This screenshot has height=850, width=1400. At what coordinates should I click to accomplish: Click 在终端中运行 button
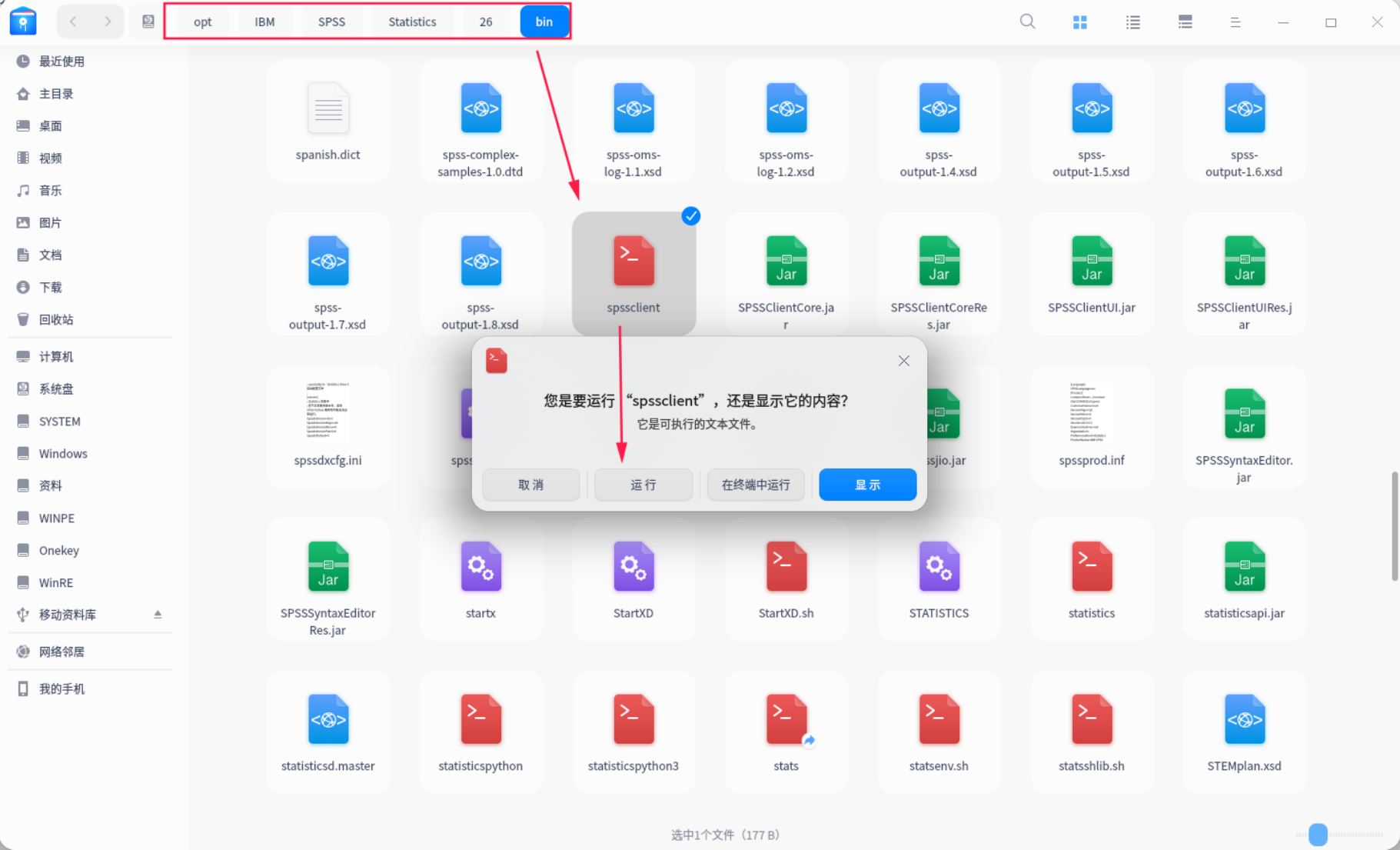[756, 485]
